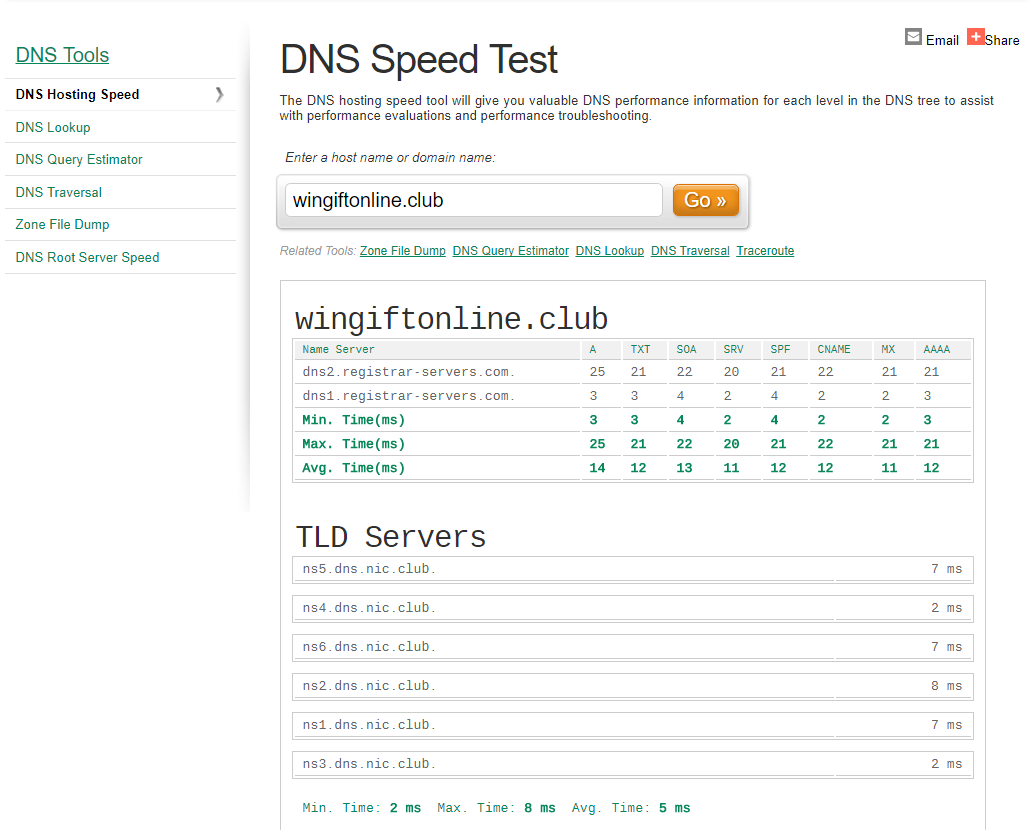Open related tool DNS Query Estimator link
The height and width of the screenshot is (830, 1032).
point(511,251)
